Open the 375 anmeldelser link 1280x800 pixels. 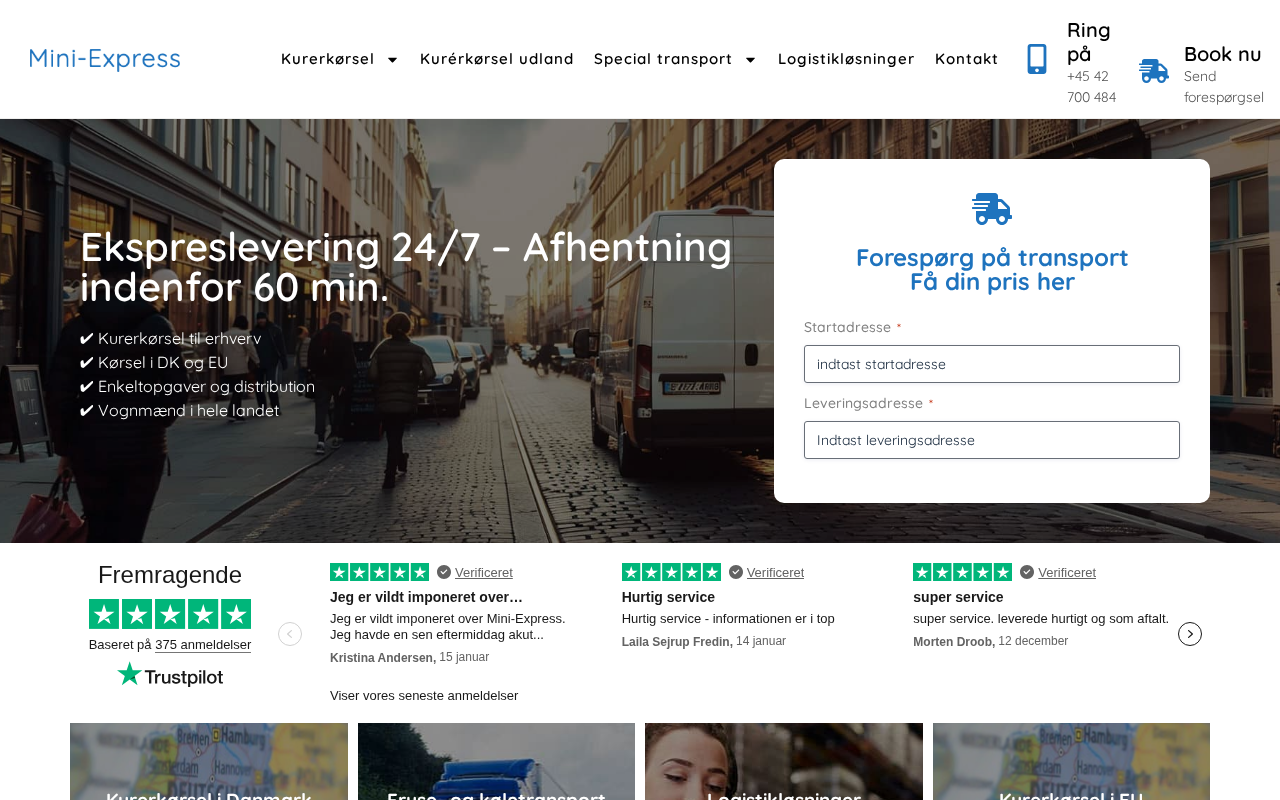(203, 645)
